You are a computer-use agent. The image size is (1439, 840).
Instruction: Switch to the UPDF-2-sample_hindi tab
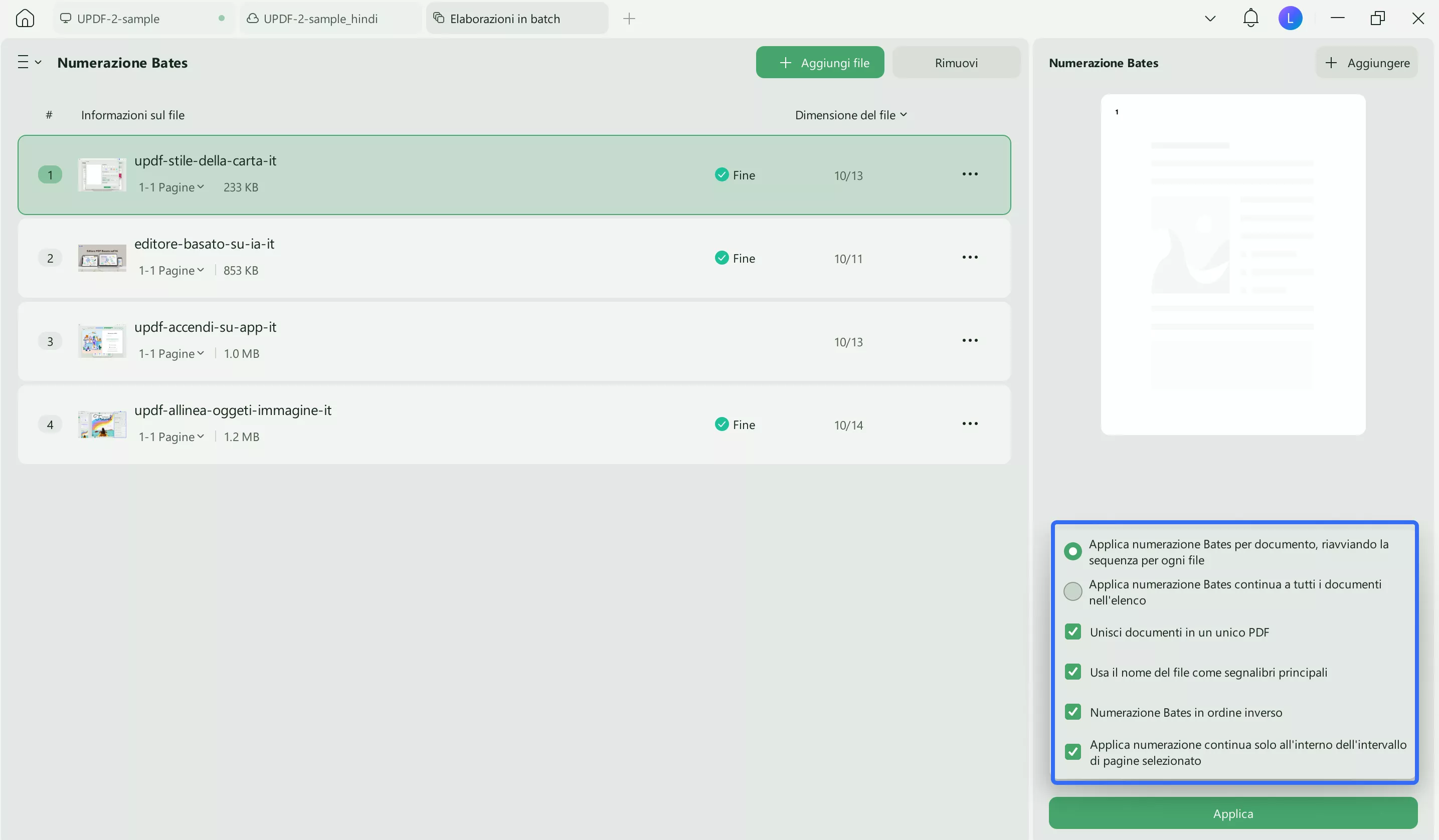pyautogui.click(x=320, y=19)
